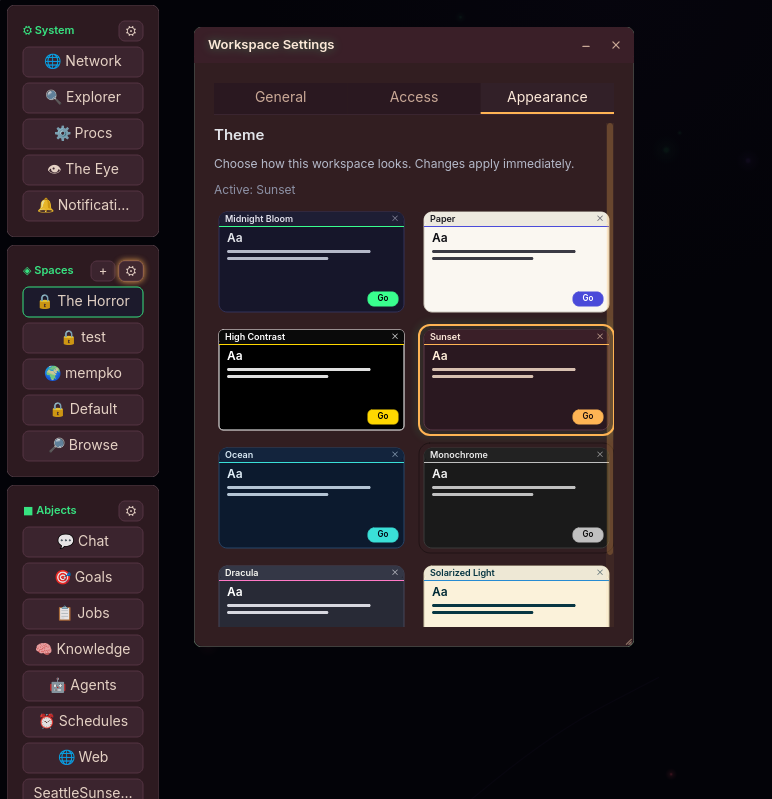Click the window resize grip corner

pyautogui.click(x=629, y=642)
